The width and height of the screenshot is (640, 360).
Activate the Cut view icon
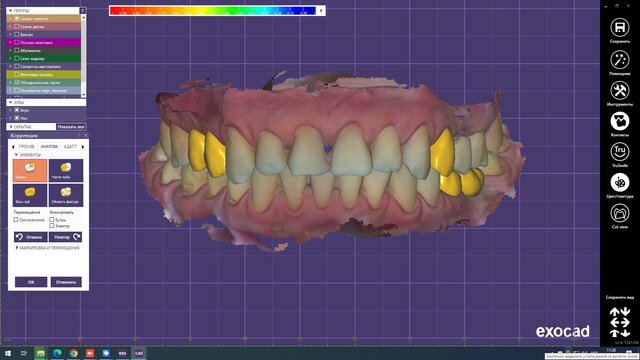click(620, 213)
